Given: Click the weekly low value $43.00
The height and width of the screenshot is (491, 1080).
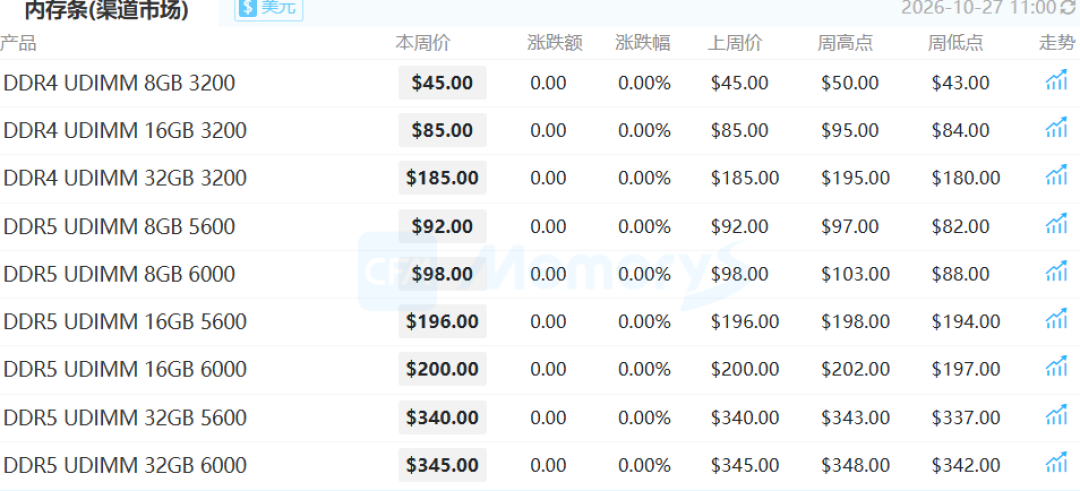Looking at the screenshot, I should 960,83.
